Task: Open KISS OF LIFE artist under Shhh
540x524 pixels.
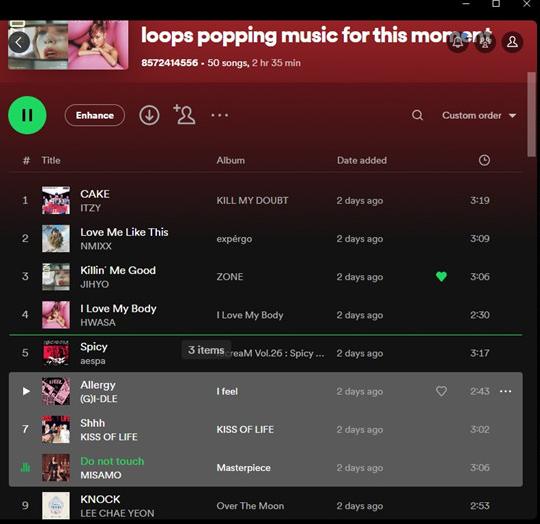Action: [x=109, y=437]
